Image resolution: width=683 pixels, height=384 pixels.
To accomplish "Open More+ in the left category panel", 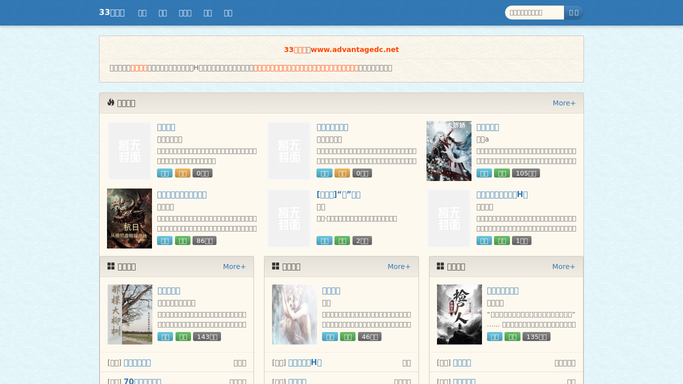I will [x=234, y=266].
